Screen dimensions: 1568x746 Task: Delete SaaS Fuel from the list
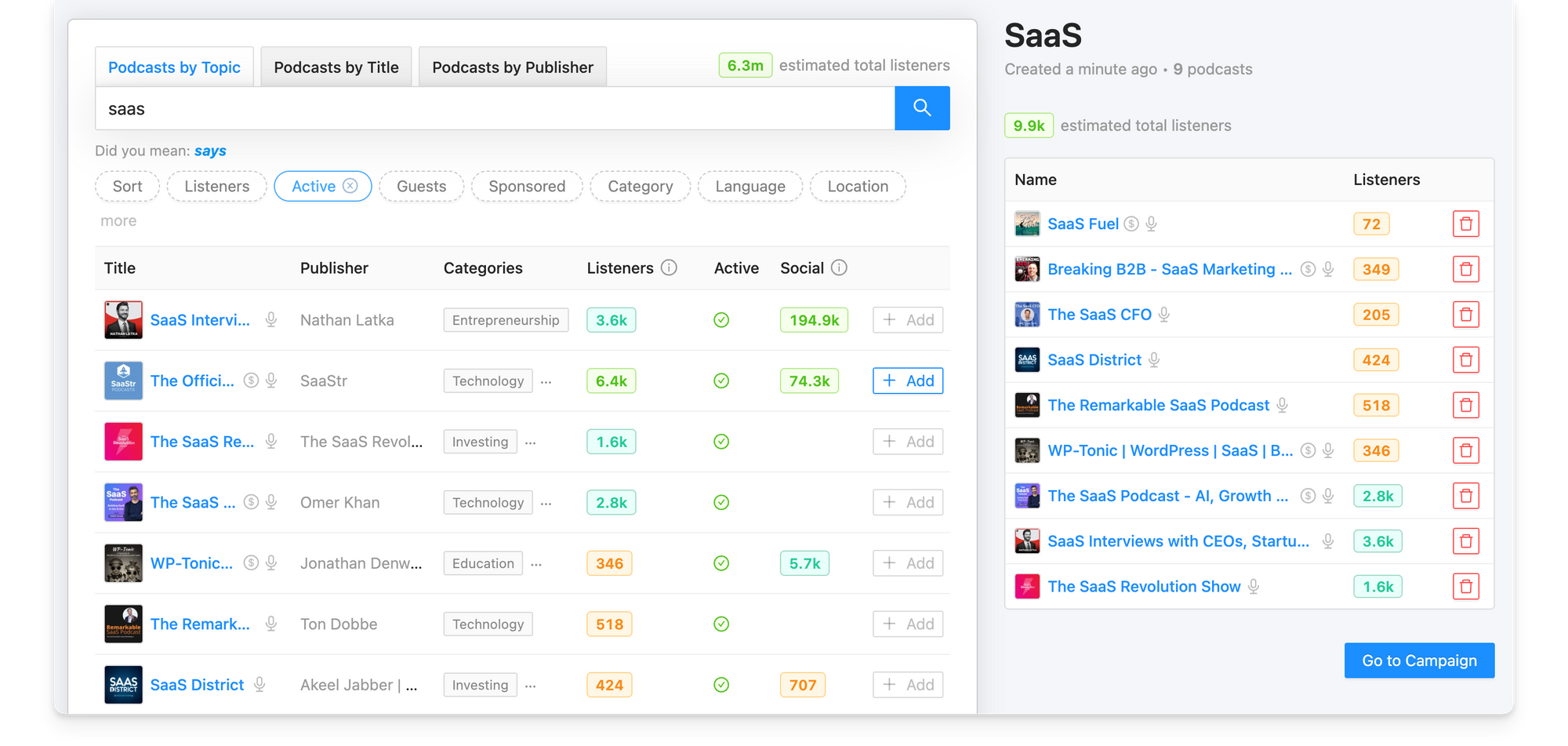pos(1465,224)
